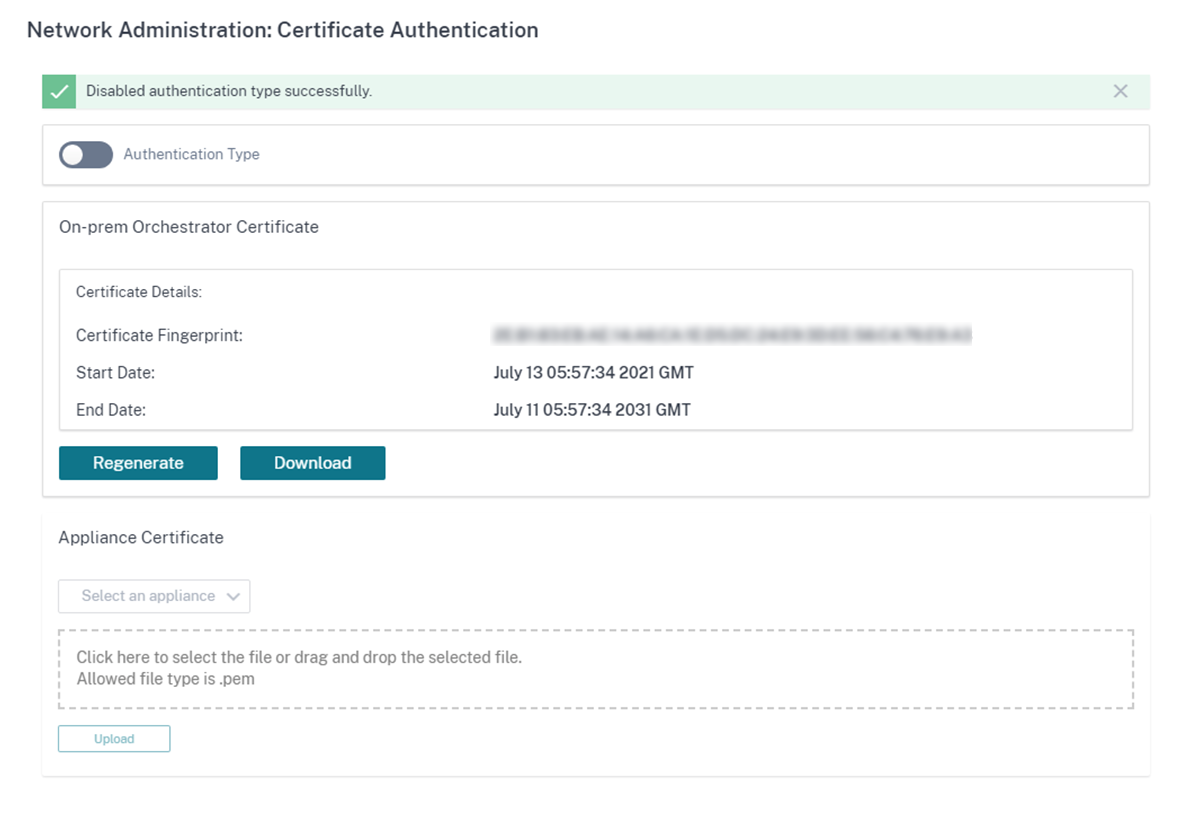
Task: Click the green checkmark success icon
Action: pyautogui.click(x=59, y=92)
